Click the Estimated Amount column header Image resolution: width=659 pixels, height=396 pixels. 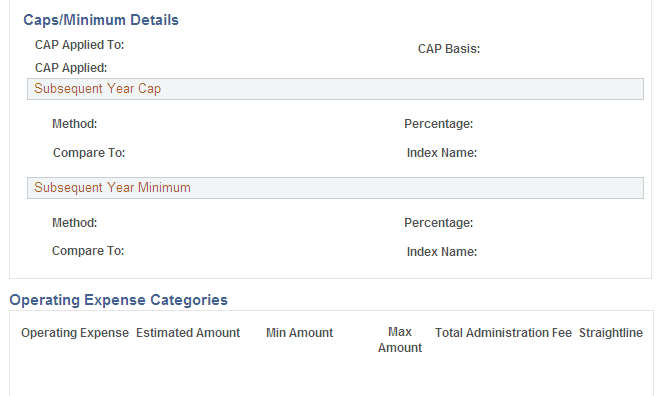188,333
